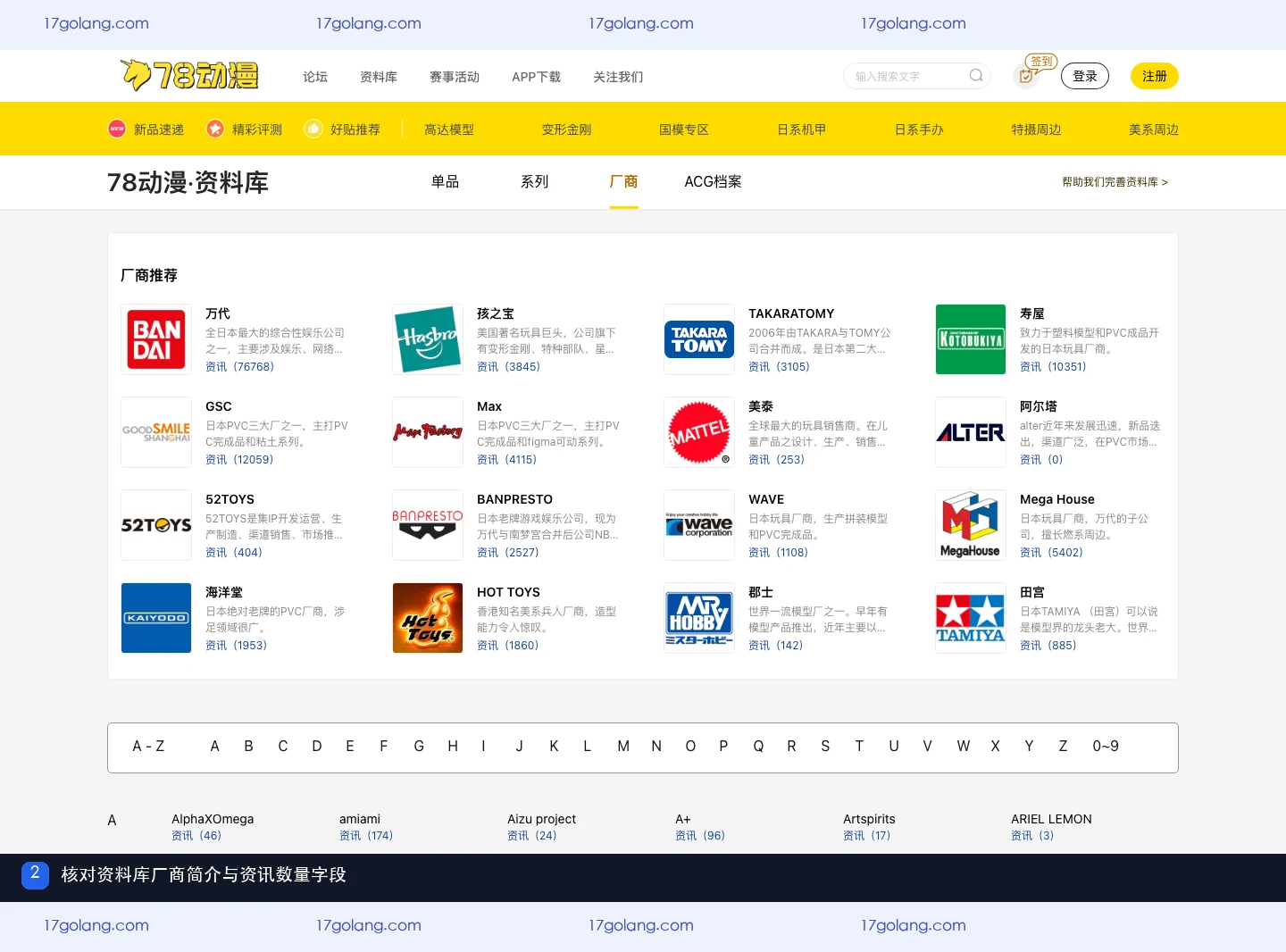The width and height of the screenshot is (1286, 952).
Task: Click the 新品速递 red NEW icon
Action: pyautogui.click(x=117, y=129)
